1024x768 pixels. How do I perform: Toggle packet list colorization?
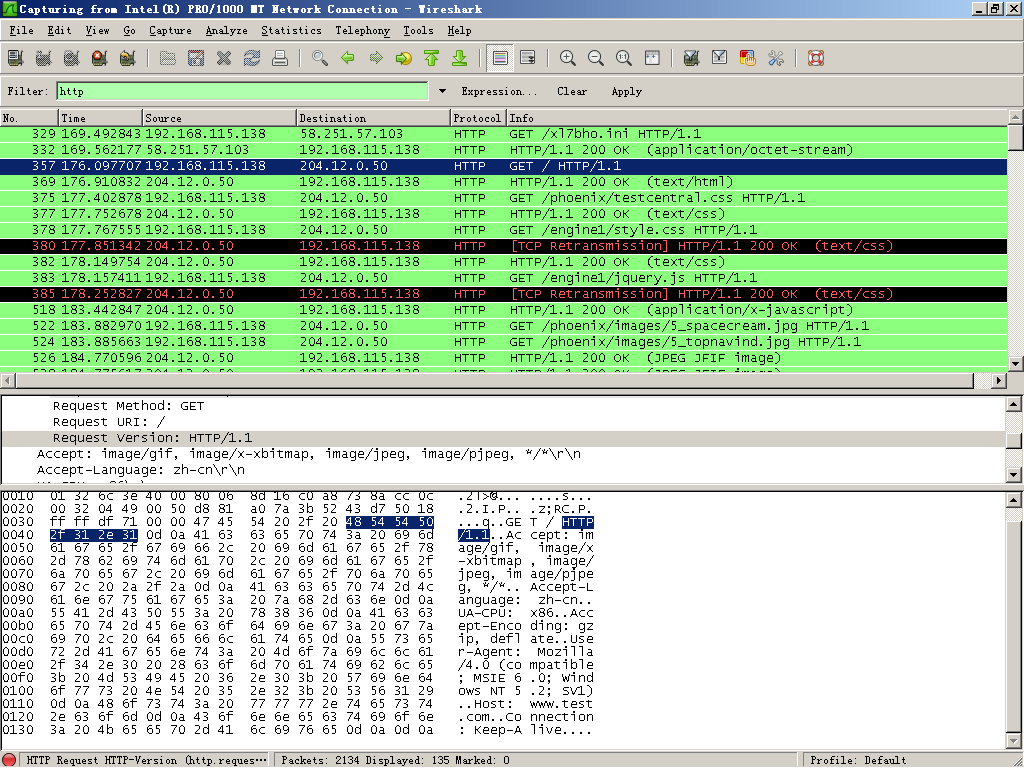[500, 58]
